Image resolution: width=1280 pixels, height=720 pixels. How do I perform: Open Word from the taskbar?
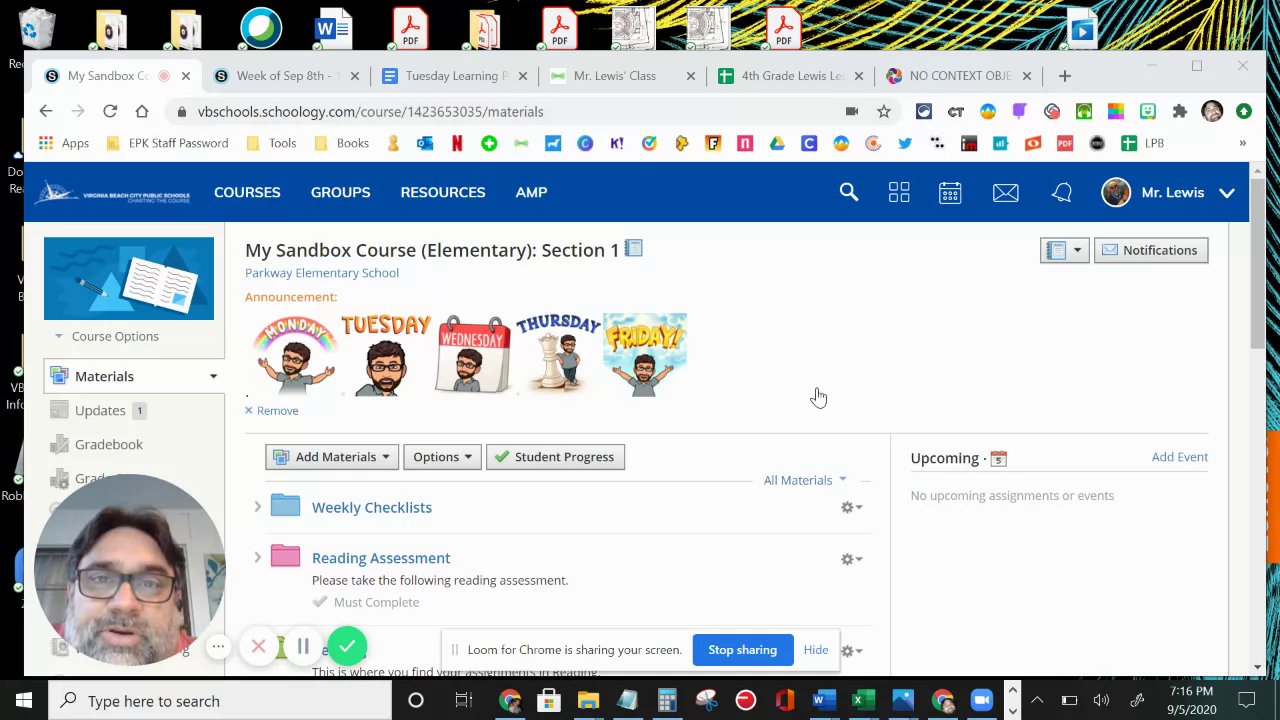coord(823,701)
